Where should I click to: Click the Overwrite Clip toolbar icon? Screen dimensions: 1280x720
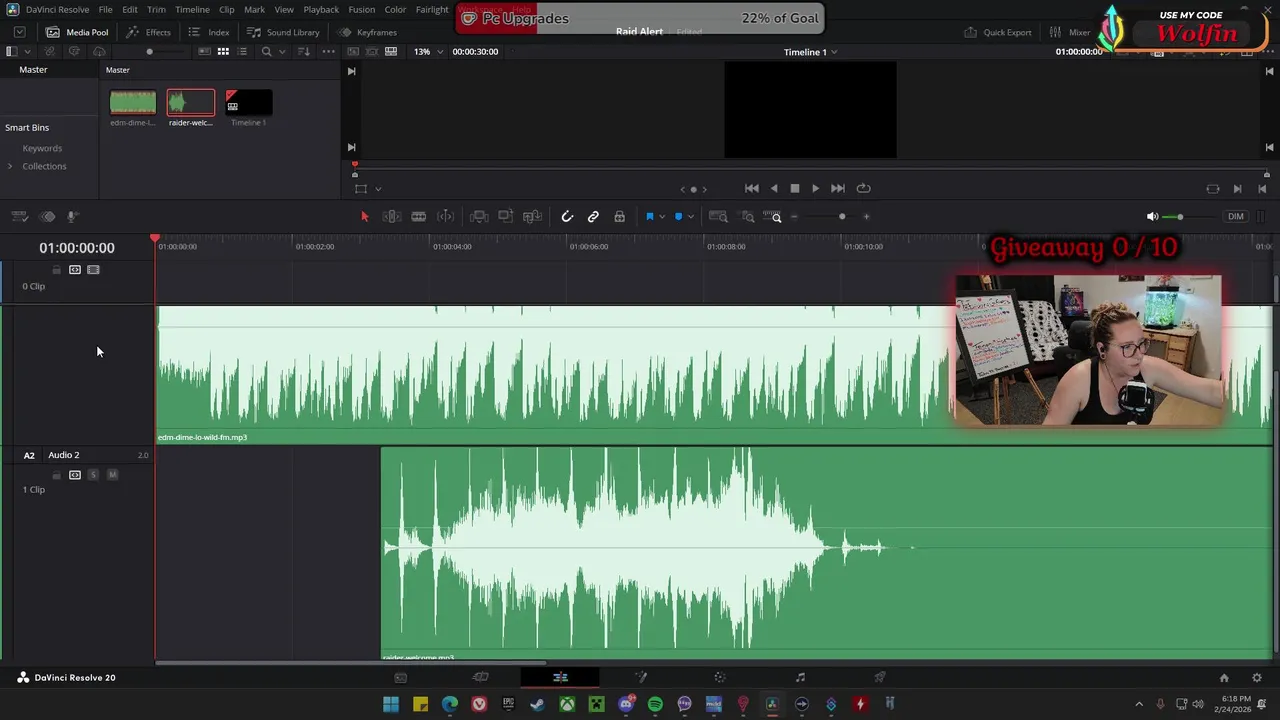coord(506,216)
